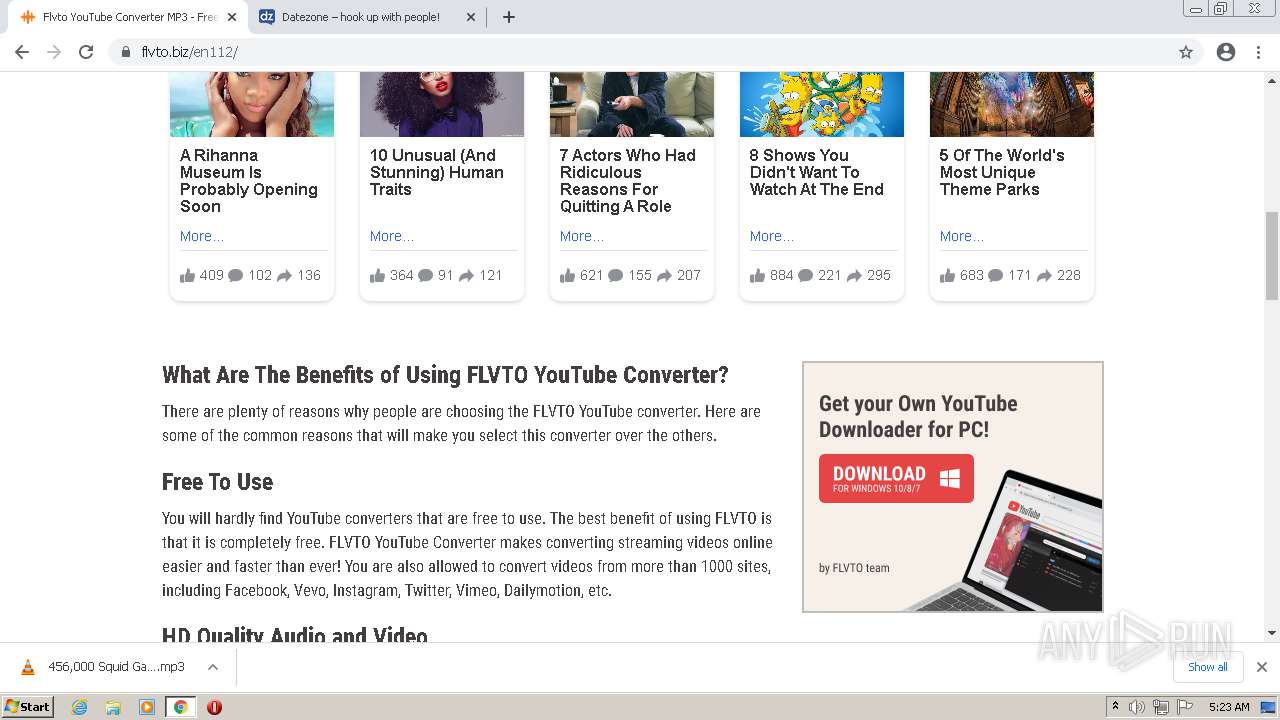Click the padlock site info icon
This screenshot has width=1280, height=720.
[x=126, y=52]
